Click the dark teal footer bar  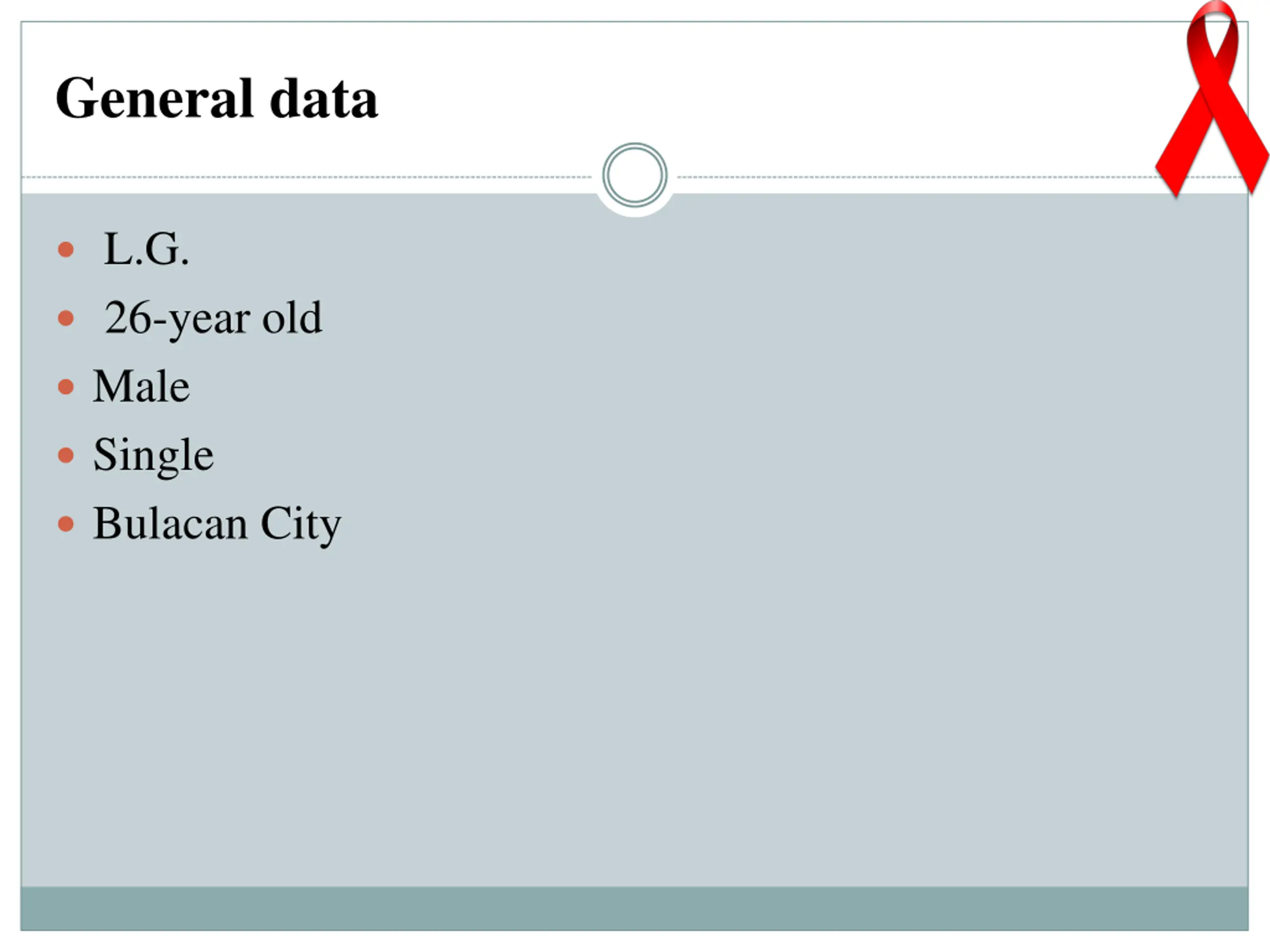click(635, 908)
